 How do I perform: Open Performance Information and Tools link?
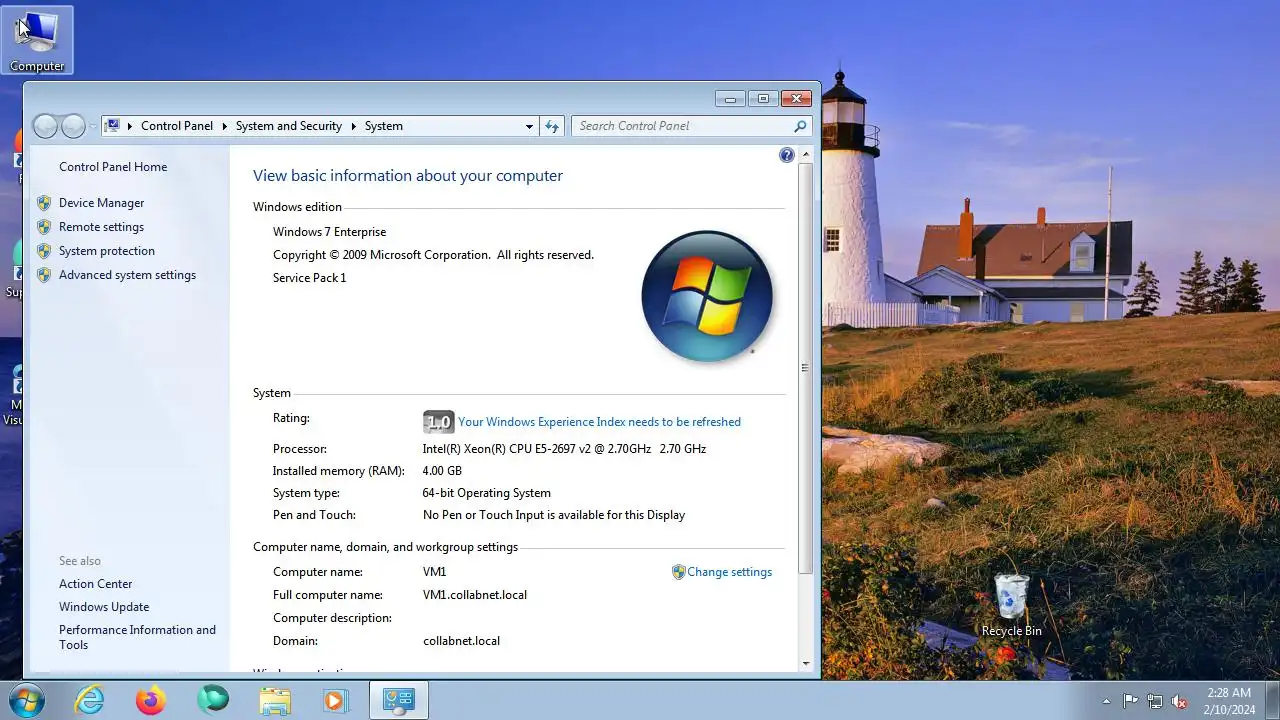(x=137, y=637)
